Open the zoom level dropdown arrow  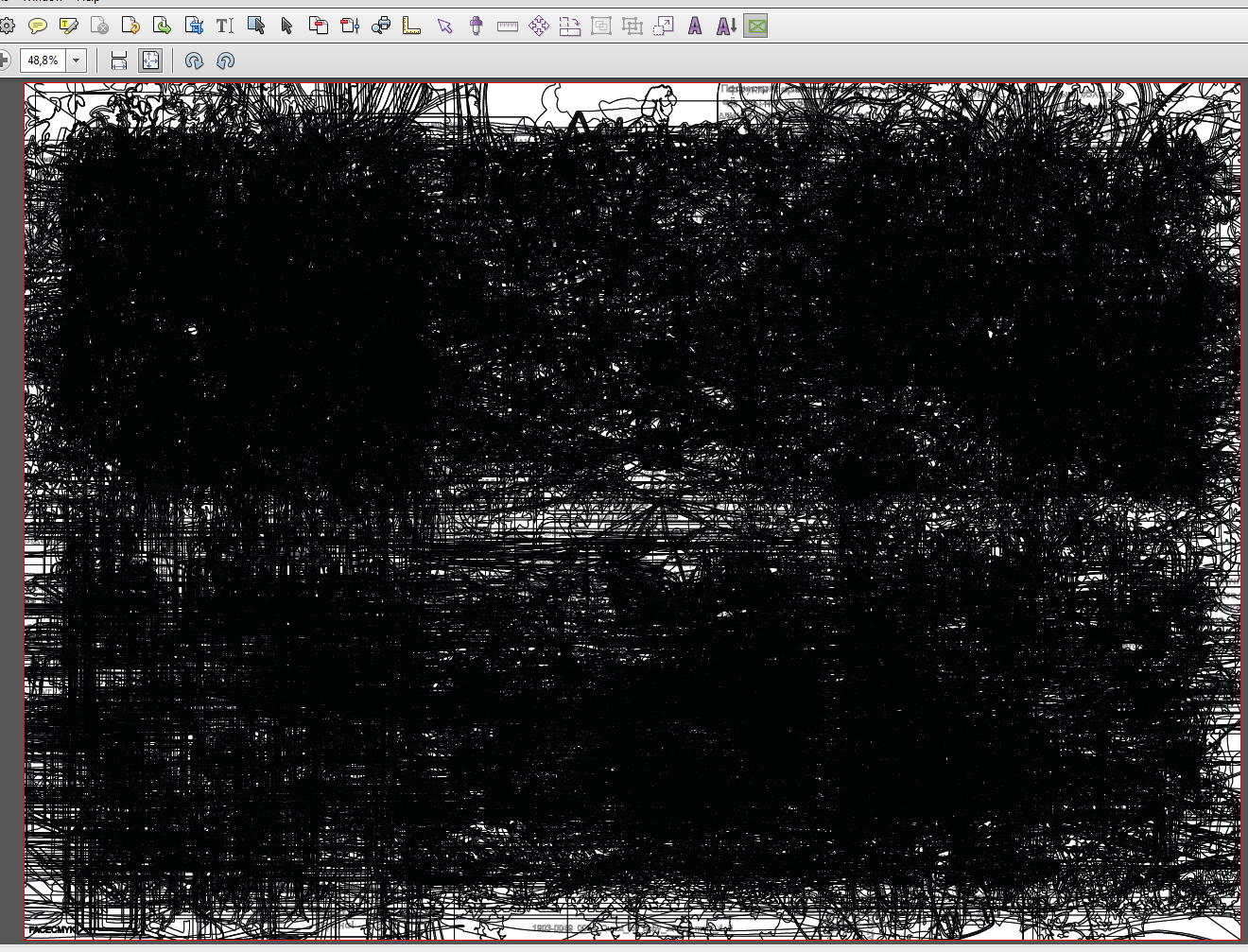point(77,61)
